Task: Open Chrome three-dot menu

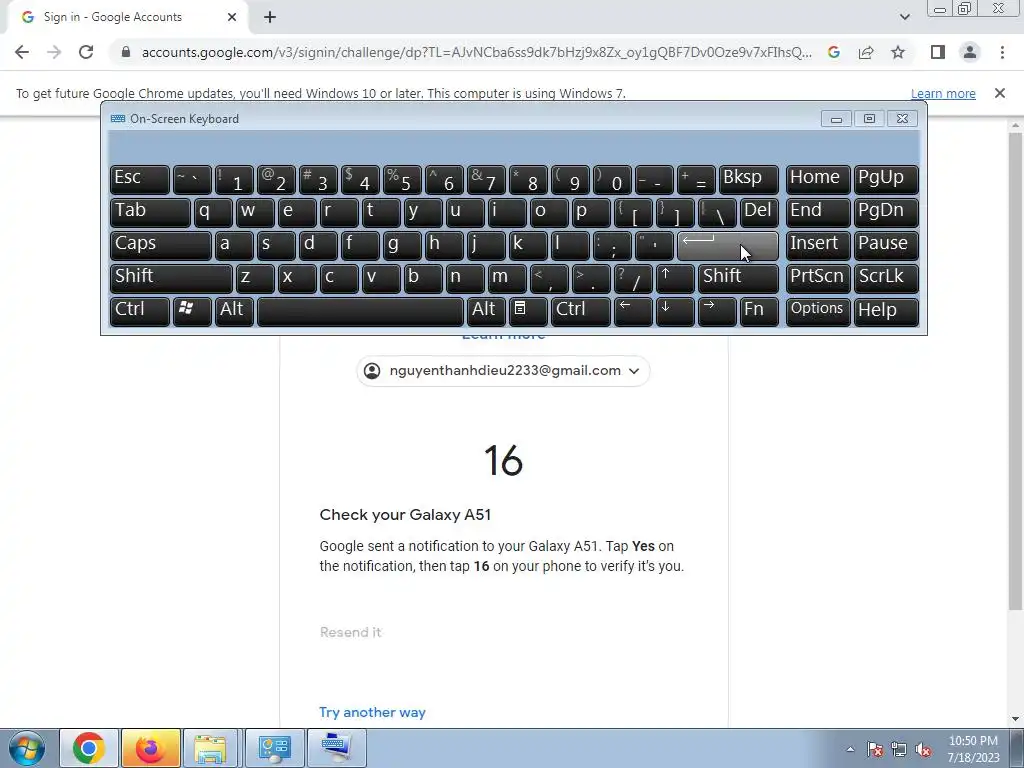Action: (1002, 52)
